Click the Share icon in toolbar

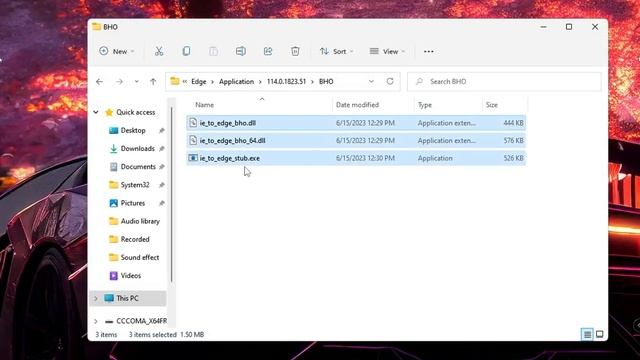pyautogui.click(x=268, y=51)
